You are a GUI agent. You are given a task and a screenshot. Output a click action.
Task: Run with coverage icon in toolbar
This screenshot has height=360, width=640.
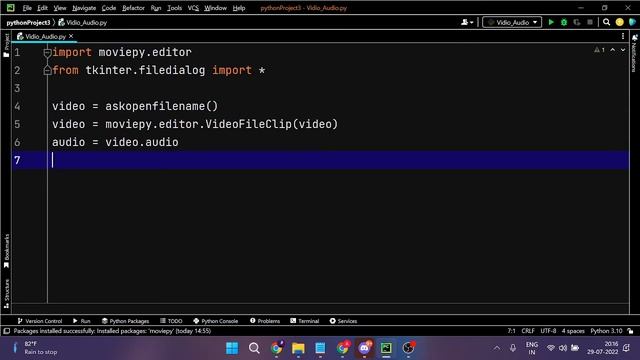577,22
